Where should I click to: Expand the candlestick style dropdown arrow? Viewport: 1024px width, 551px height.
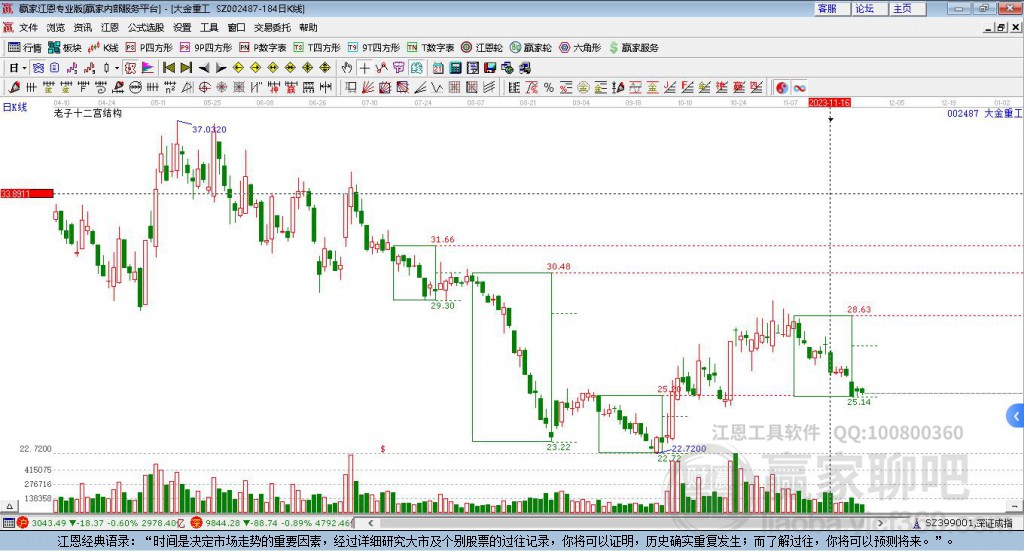(x=117, y=68)
